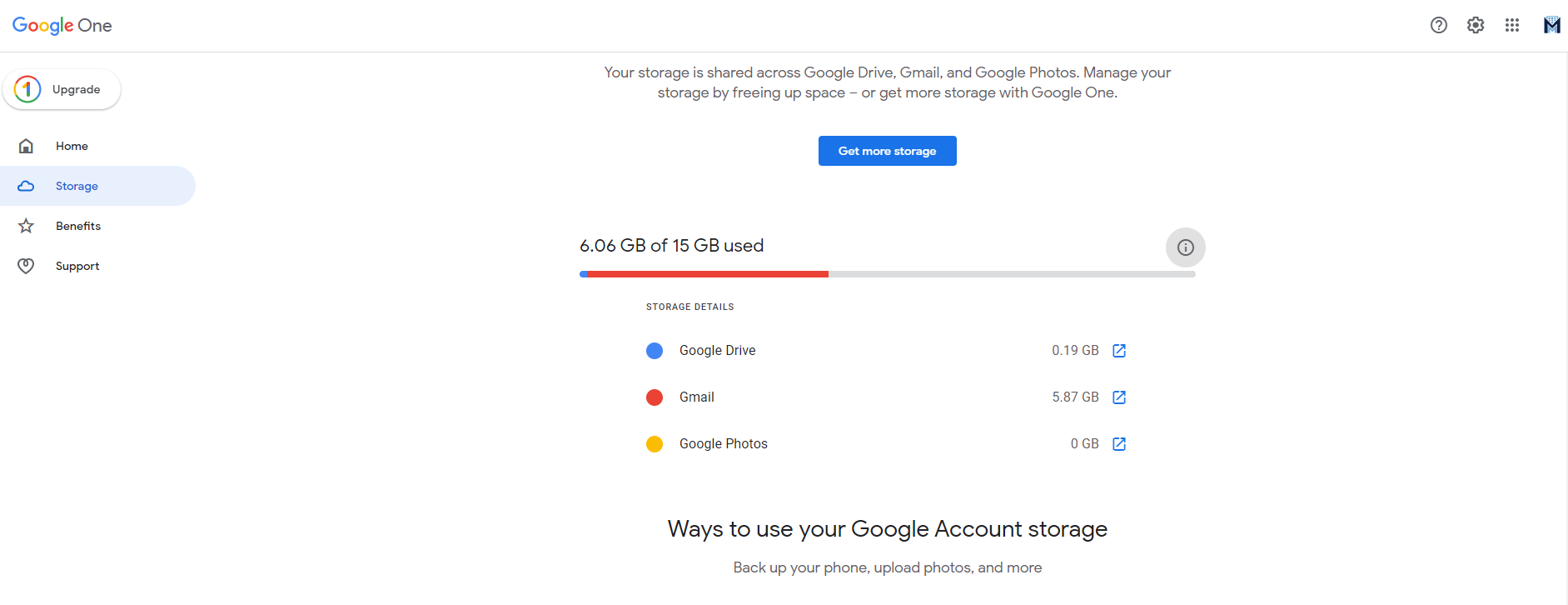Open Google Photos storage external link icon
Screen dimensions: 1568x605
(1119, 444)
